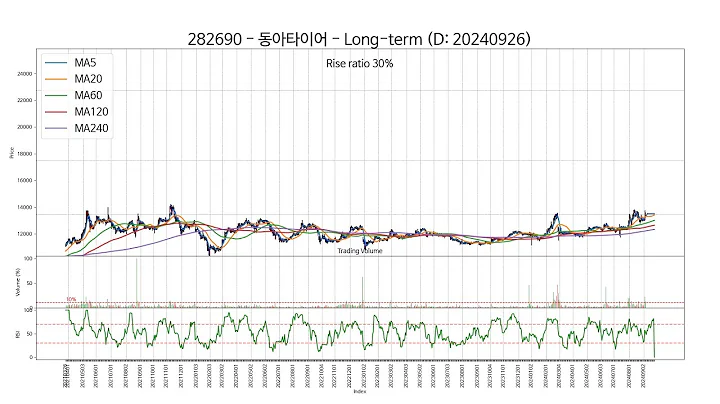Click the 'Volume (%)' axis label
The image size is (720, 404).
point(17,282)
